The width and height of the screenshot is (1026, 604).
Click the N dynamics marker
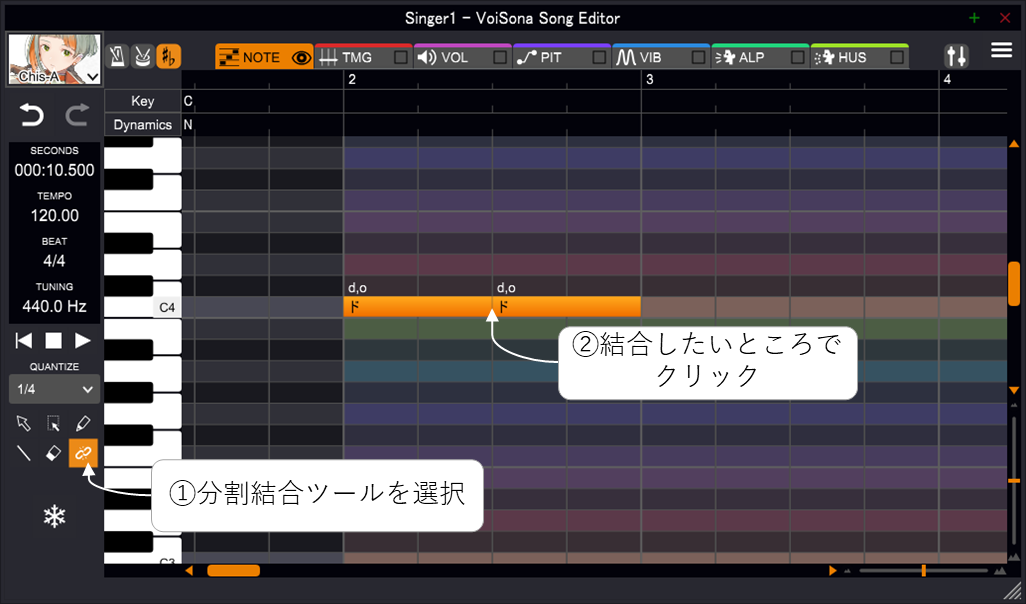(x=188, y=124)
